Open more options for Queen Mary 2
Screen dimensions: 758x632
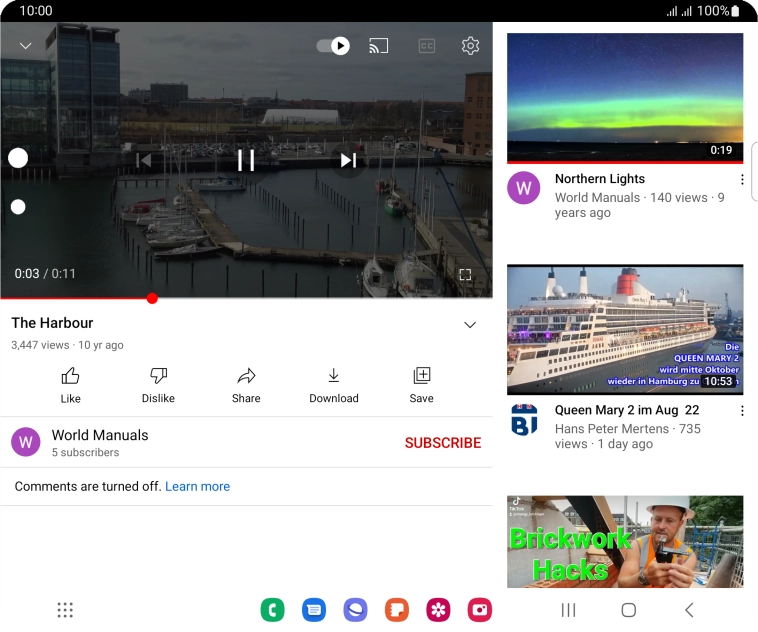[x=742, y=411]
